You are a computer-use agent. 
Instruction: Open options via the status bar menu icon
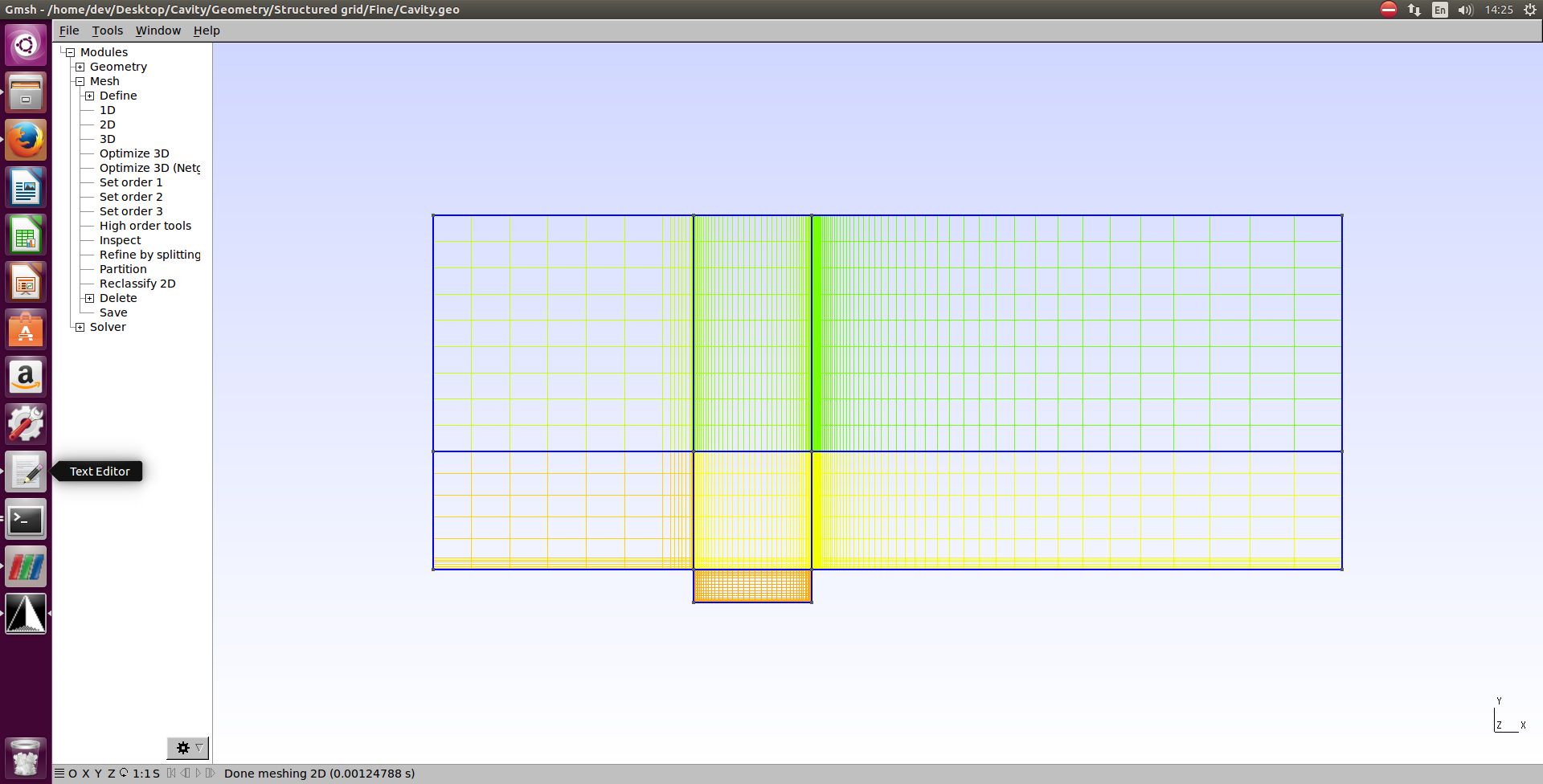(59, 773)
